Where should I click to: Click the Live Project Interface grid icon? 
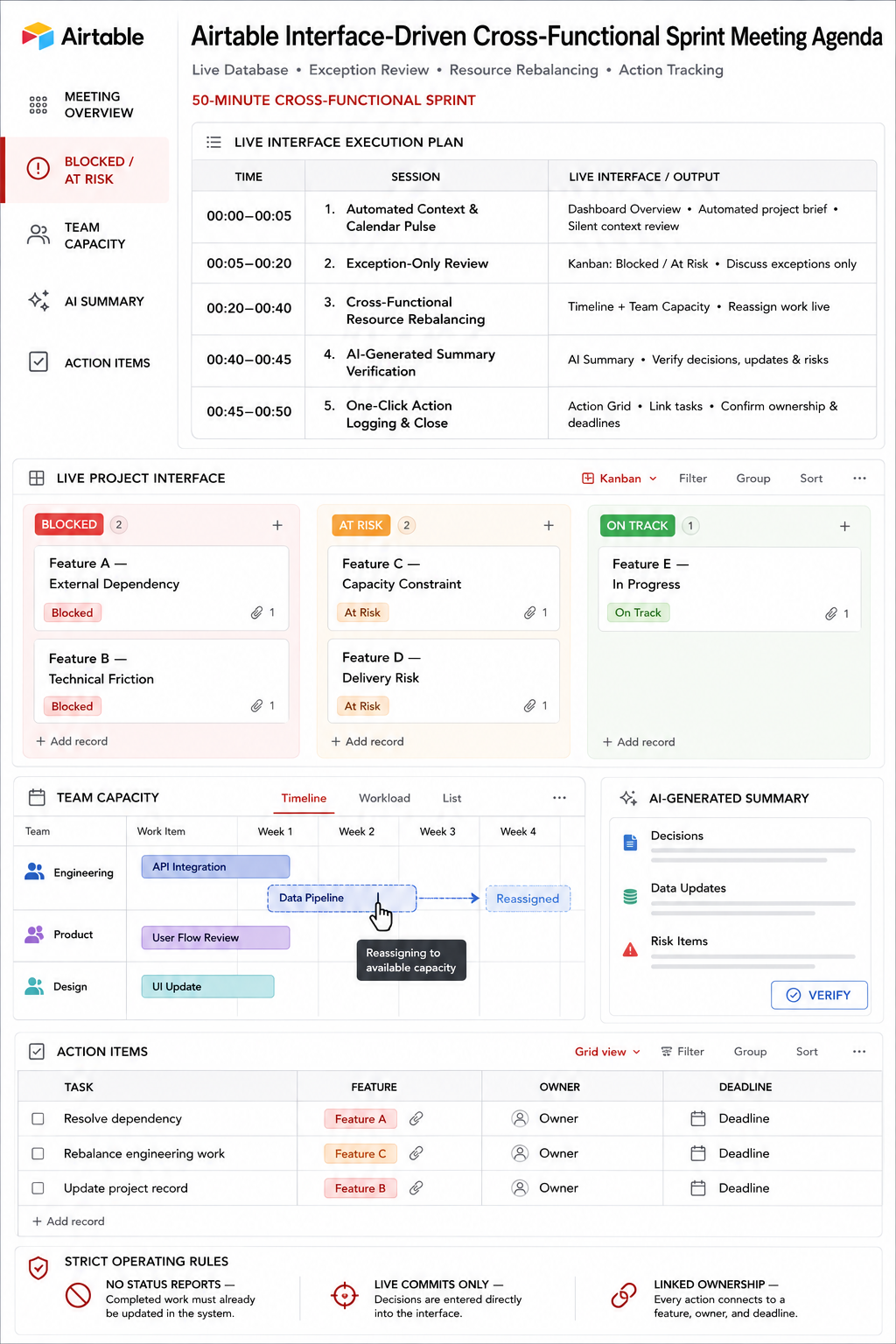(x=37, y=478)
